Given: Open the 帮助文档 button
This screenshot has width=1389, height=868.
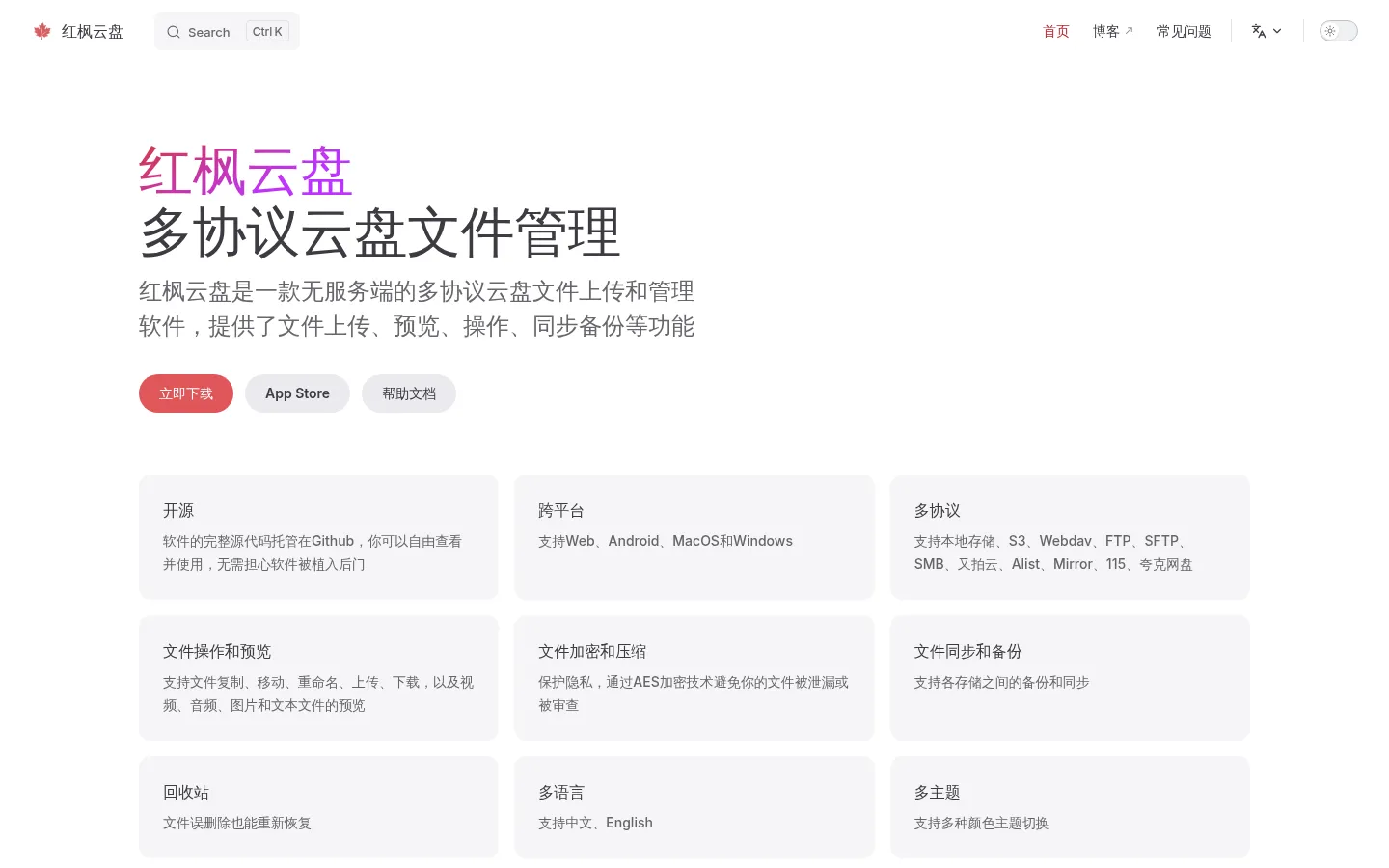Looking at the screenshot, I should point(409,393).
